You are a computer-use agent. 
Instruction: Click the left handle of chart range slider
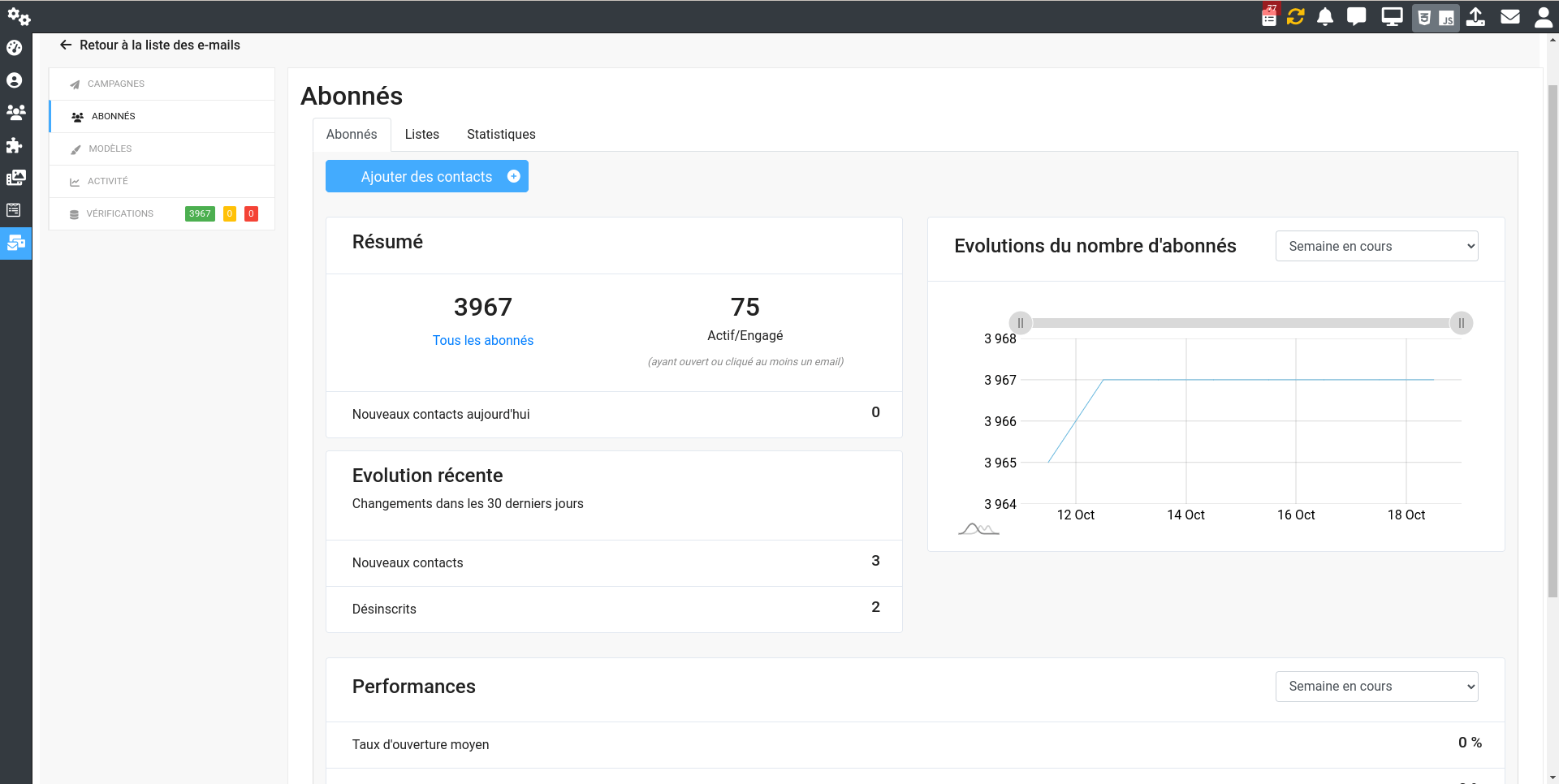(1021, 323)
